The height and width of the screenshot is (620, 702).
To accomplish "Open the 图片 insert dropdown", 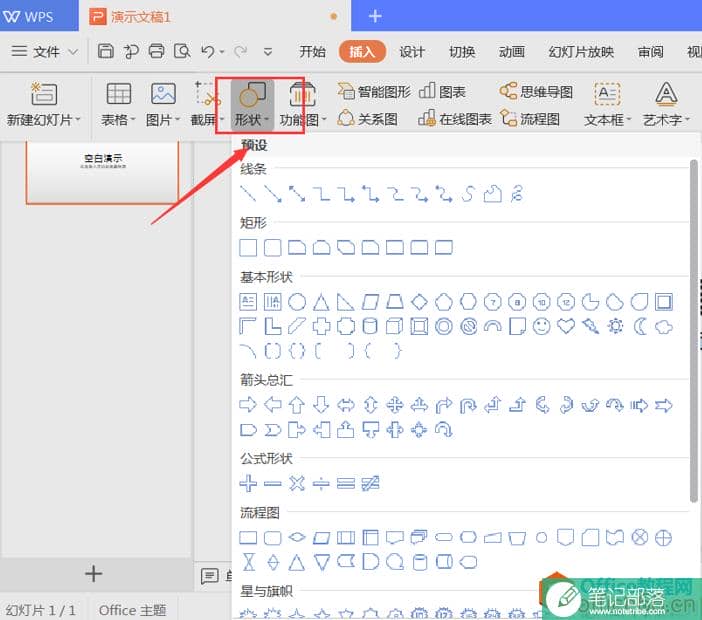I will coord(163,104).
